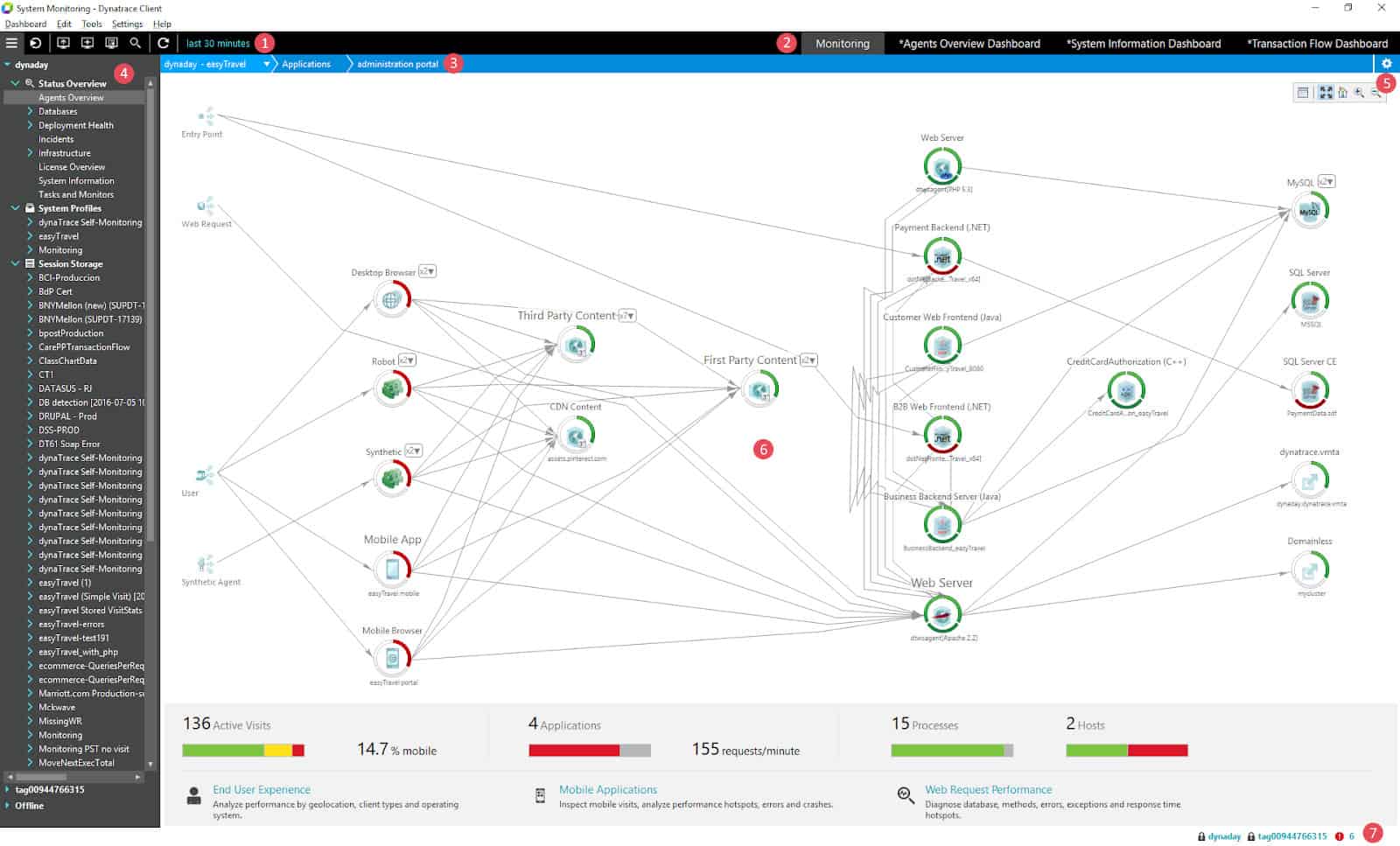Image resolution: width=1400 pixels, height=846 pixels.
Task: Click the administration portal breadcrumb
Action: pyautogui.click(x=397, y=64)
